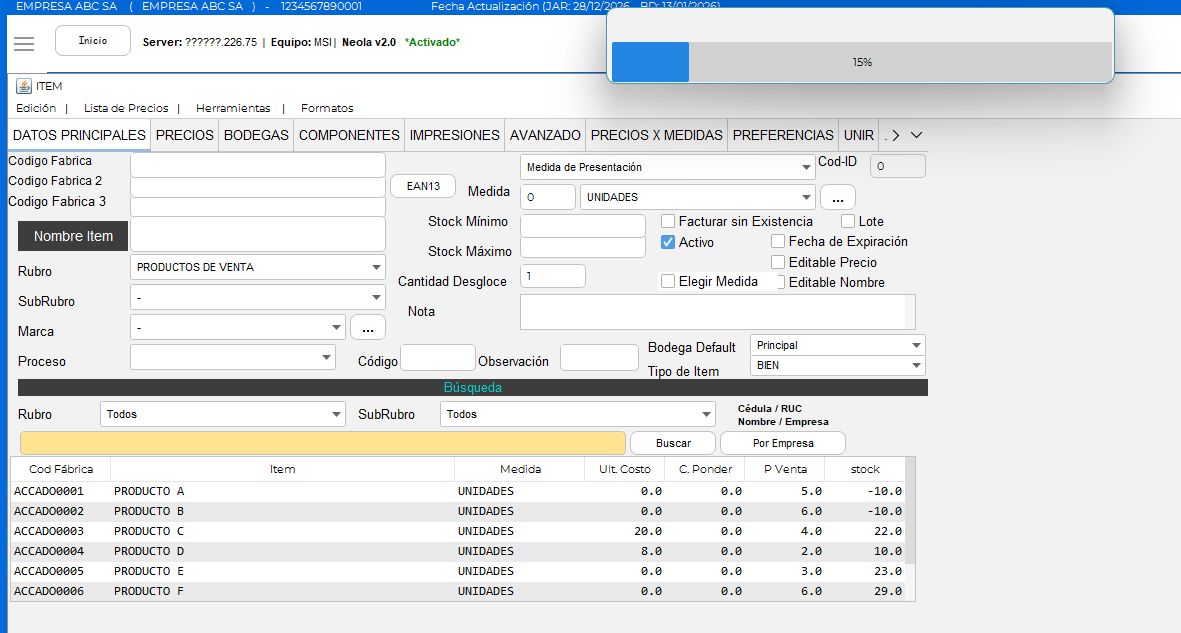Open the Herramientas menu
Viewport: 1181px width, 633px height.
click(233, 108)
